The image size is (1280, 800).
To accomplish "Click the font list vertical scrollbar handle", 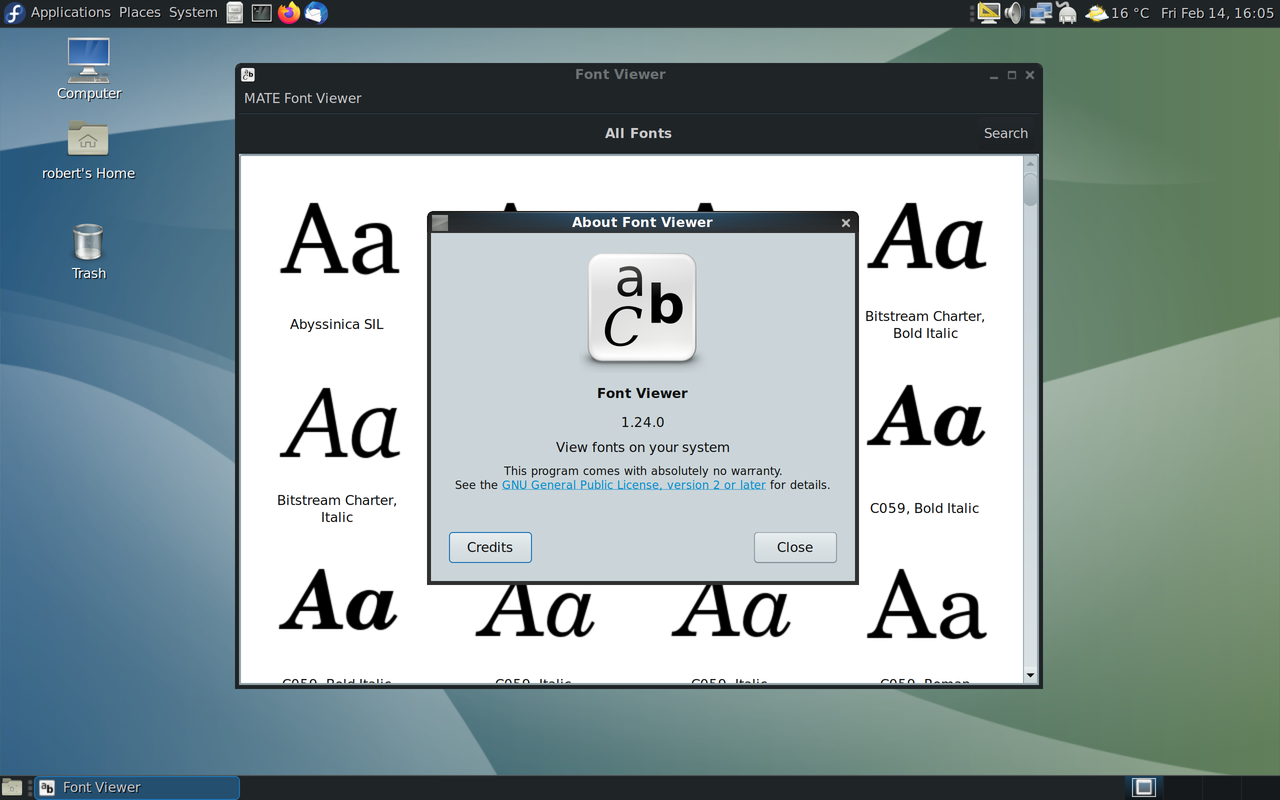I will [x=1030, y=190].
